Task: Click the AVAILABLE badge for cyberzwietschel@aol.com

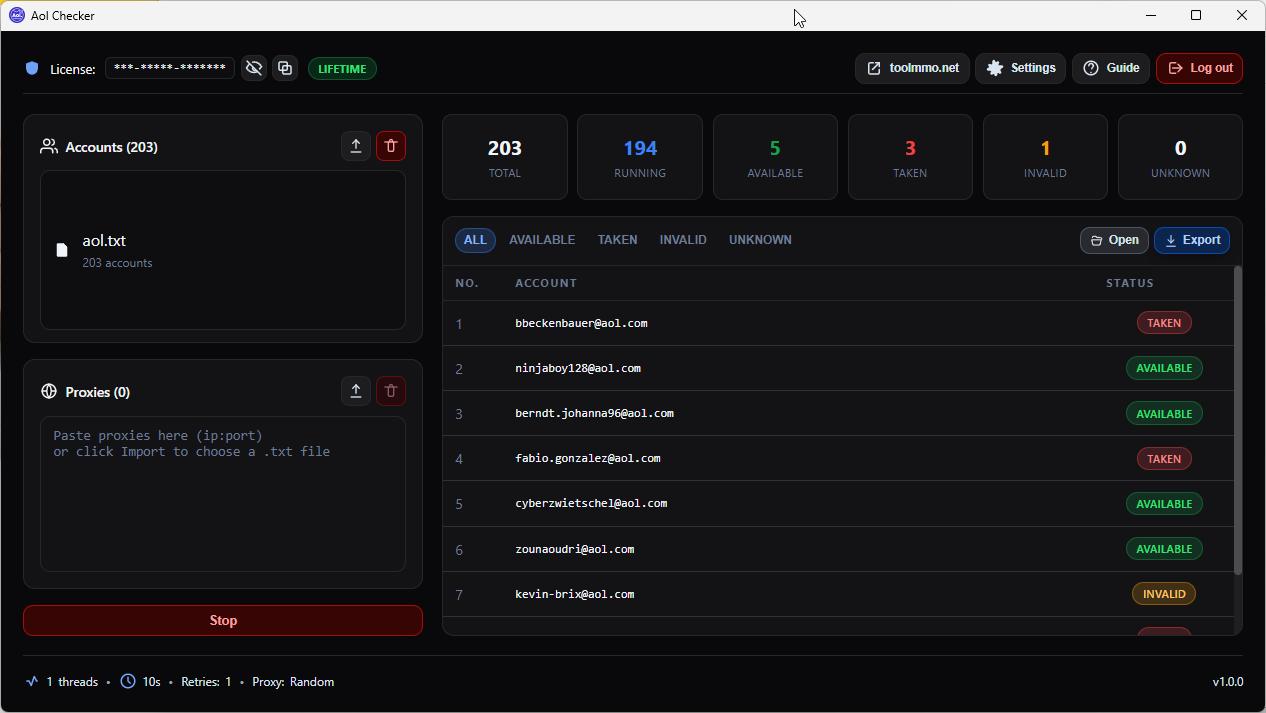Action: pyautogui.click(x=1164, y=504)
